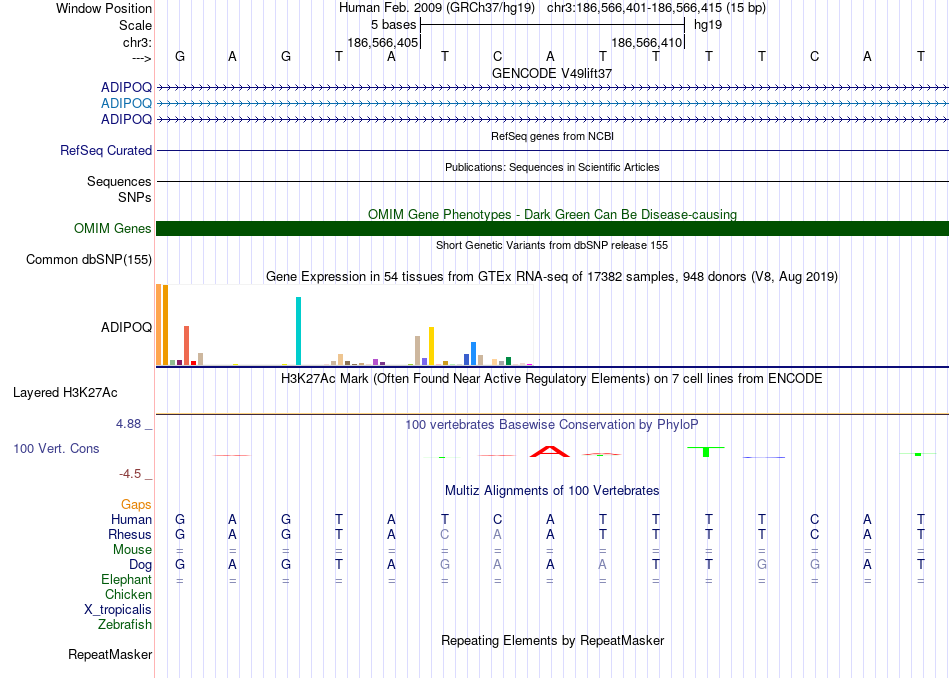The image size is (950, 678).
Task: Click the Window Position label
Action: click(x=104, y=8)
